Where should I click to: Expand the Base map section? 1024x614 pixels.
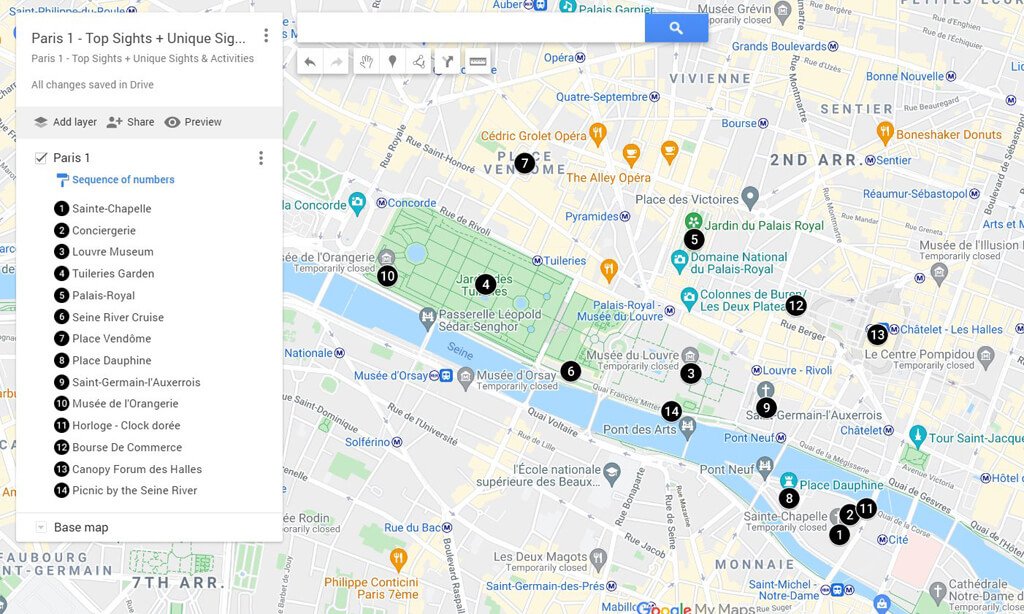coord(41,527)
